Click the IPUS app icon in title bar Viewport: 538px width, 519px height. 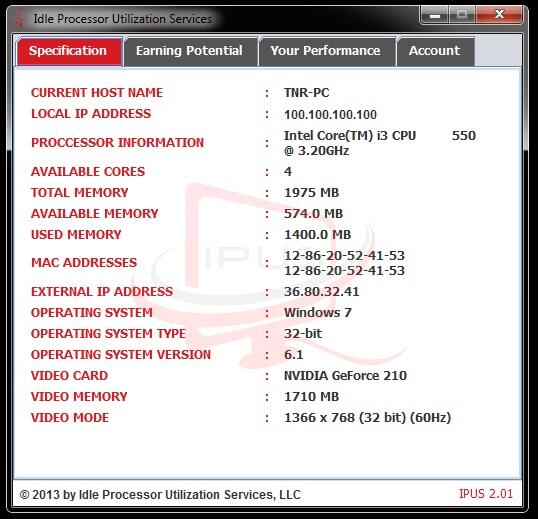point(20,19)
